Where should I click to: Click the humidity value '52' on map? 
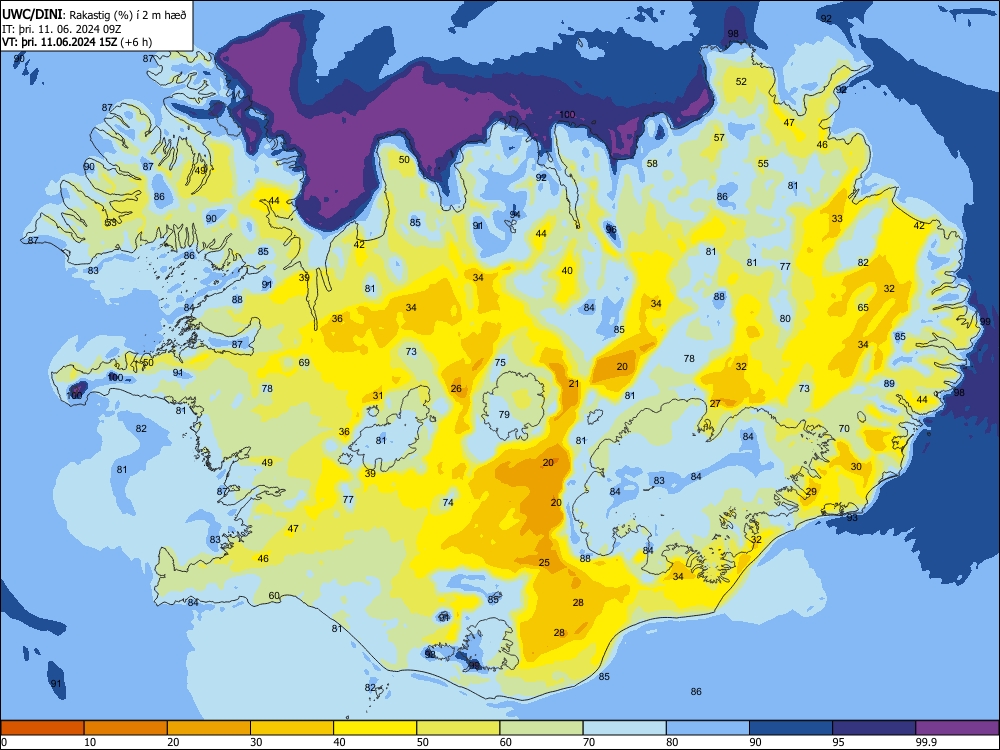[741, 82]
